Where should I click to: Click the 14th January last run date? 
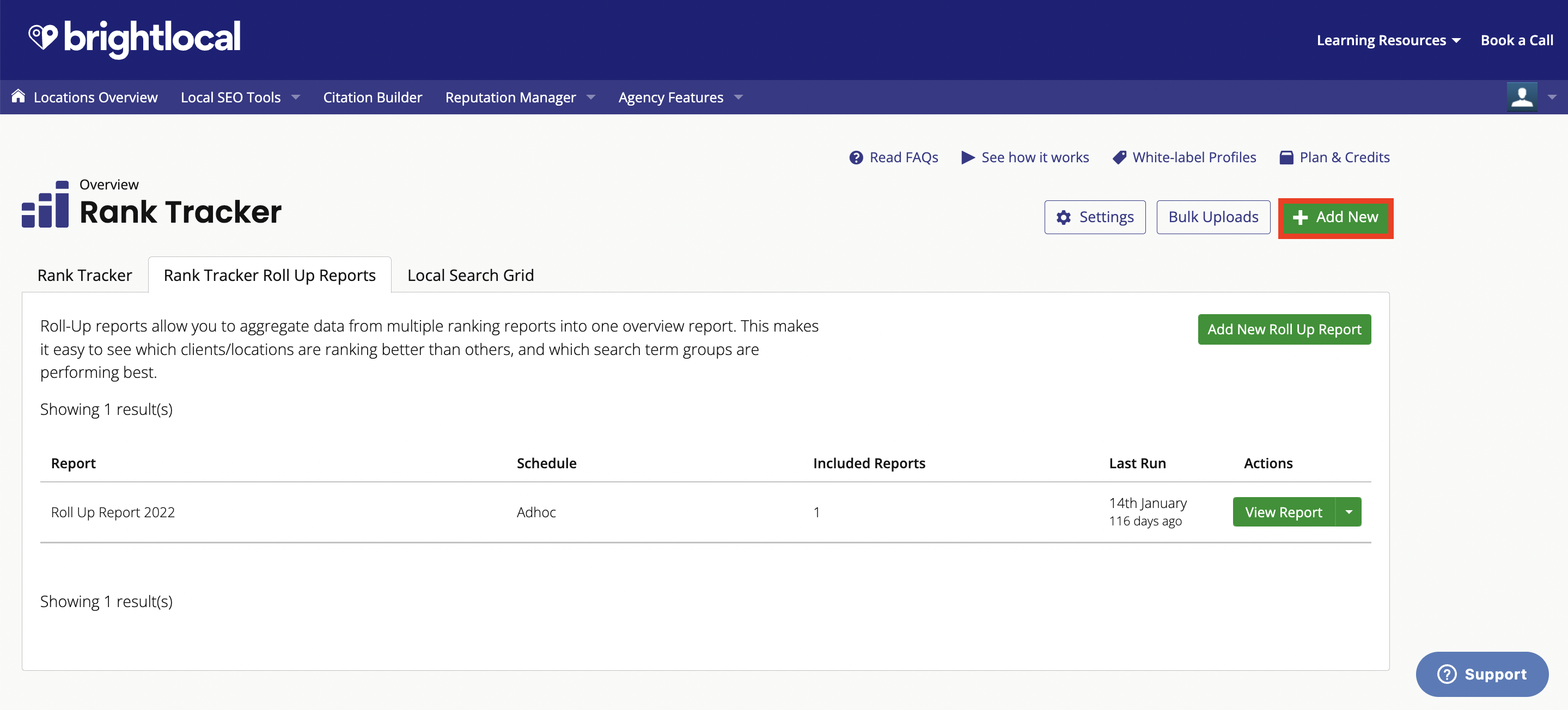click(1148, 503)
